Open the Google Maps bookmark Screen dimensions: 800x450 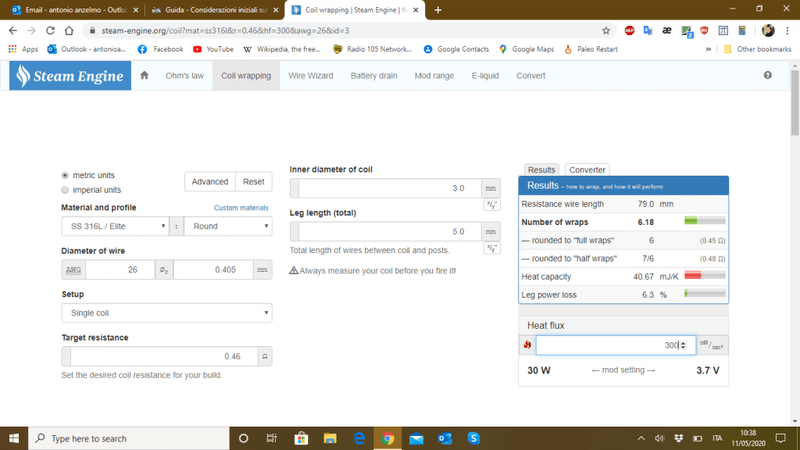(x=526, y=49)
